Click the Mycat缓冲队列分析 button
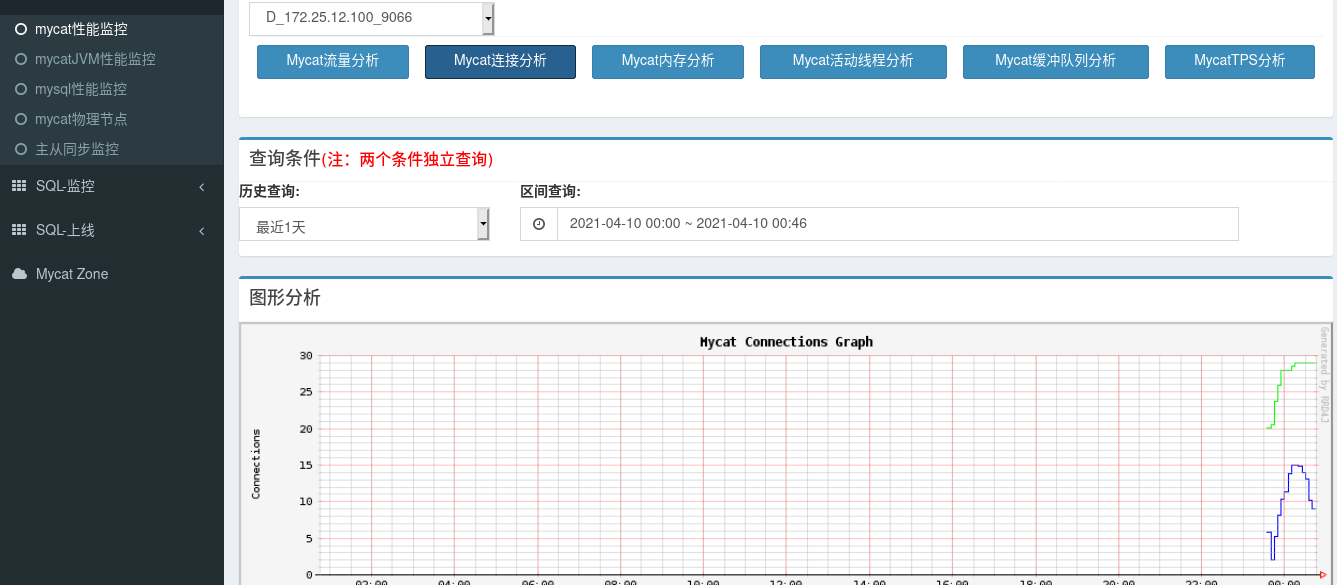Screen dimensions: 1337x585 (x=1056, y=61)
